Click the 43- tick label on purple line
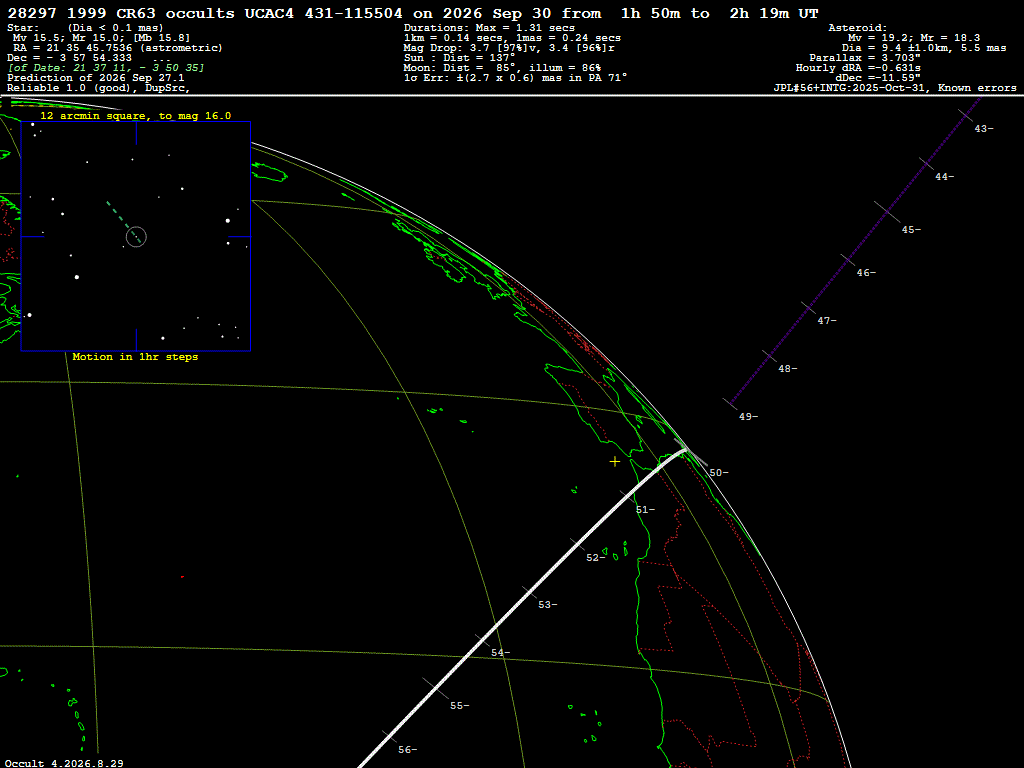This screenshot has height=768, width=1024. (984, 129)
